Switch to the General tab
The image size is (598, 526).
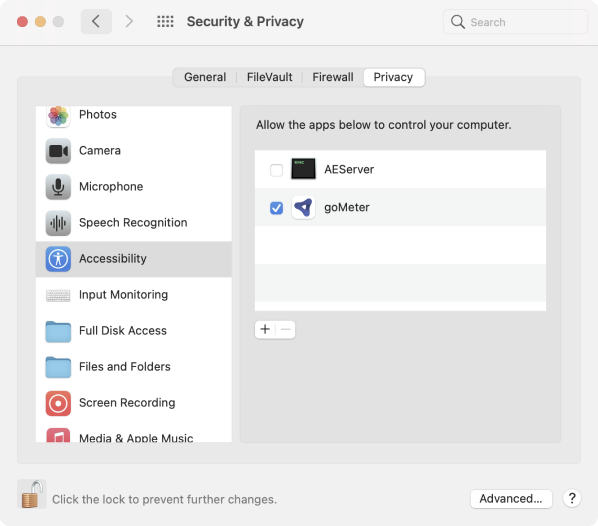click(x=205, y=77)
